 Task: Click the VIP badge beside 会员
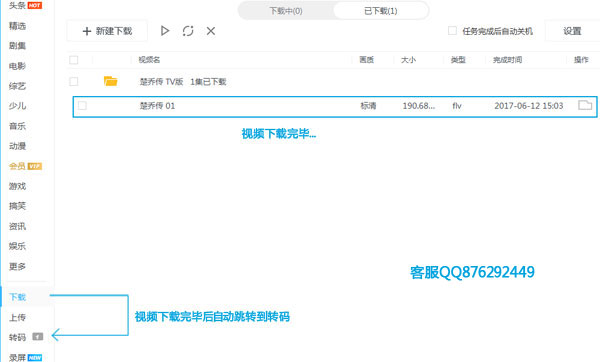point(35,166)
